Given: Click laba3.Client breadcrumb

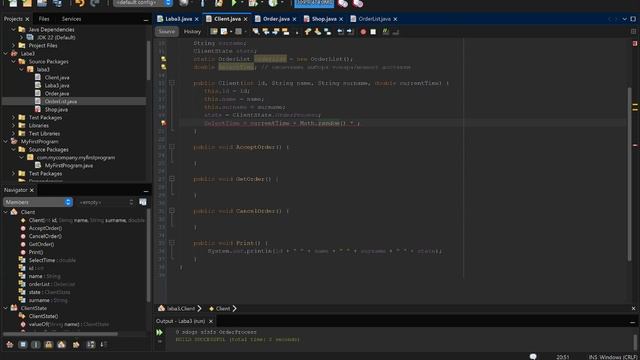Looking at the screenshot, I should pyautogui.click(x=181, y=309).
